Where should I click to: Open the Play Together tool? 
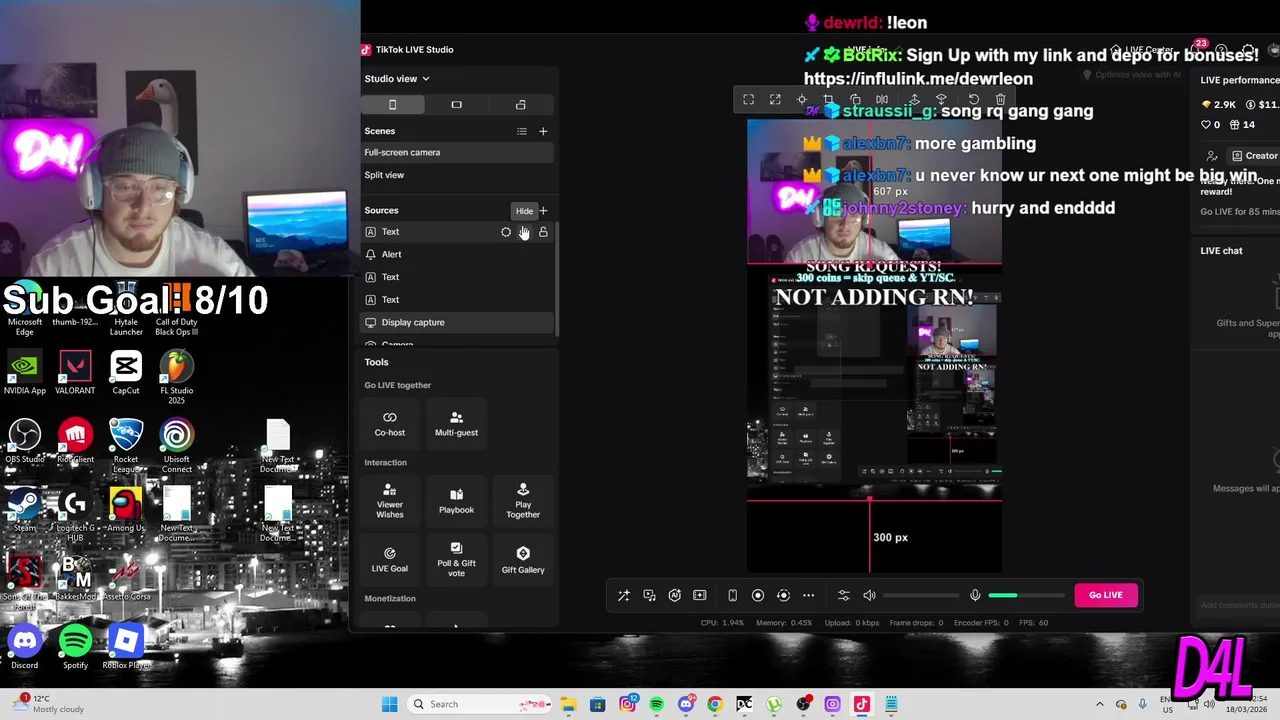(x=523, y=502)
